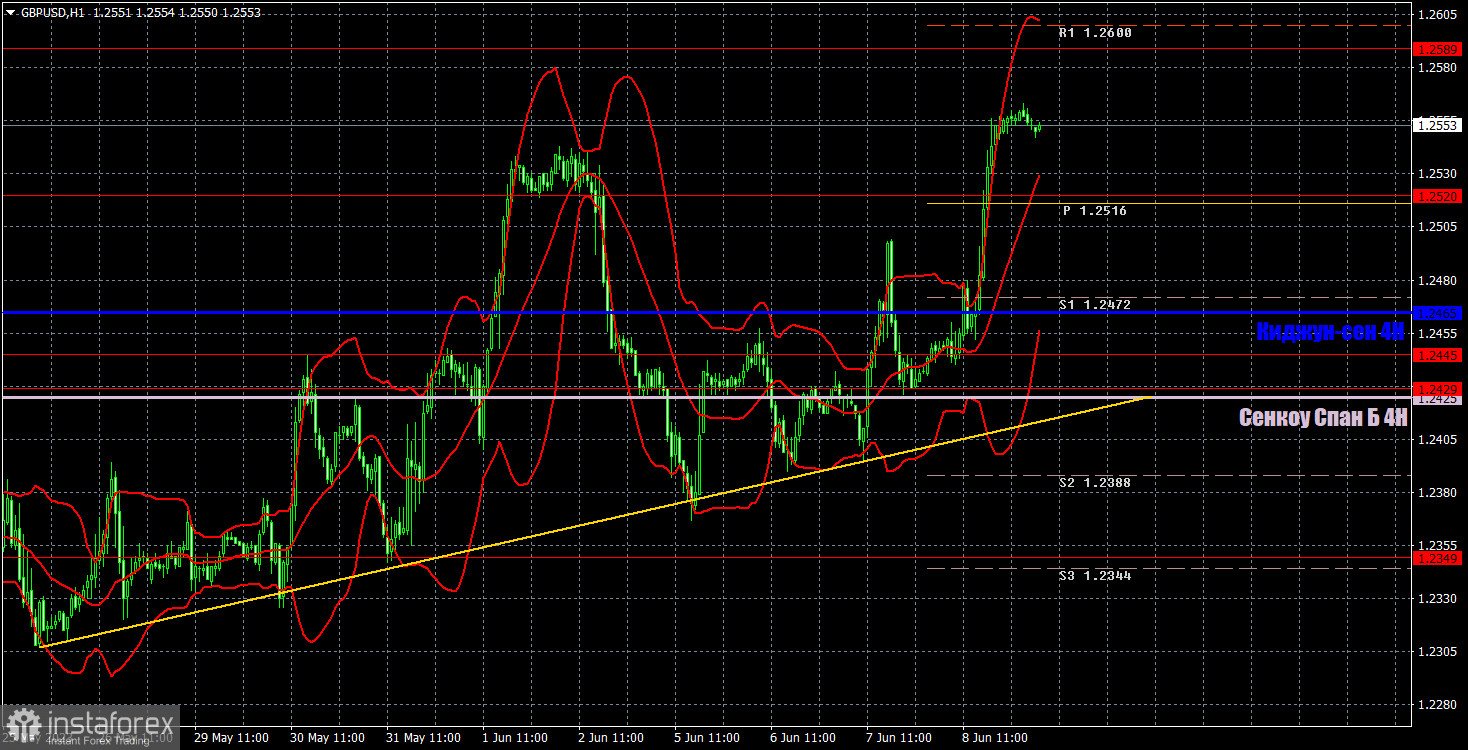Click the red 1.2429 level price tag
The height and width of the screenshot is (750, 1468).
tap(1439, 388)
